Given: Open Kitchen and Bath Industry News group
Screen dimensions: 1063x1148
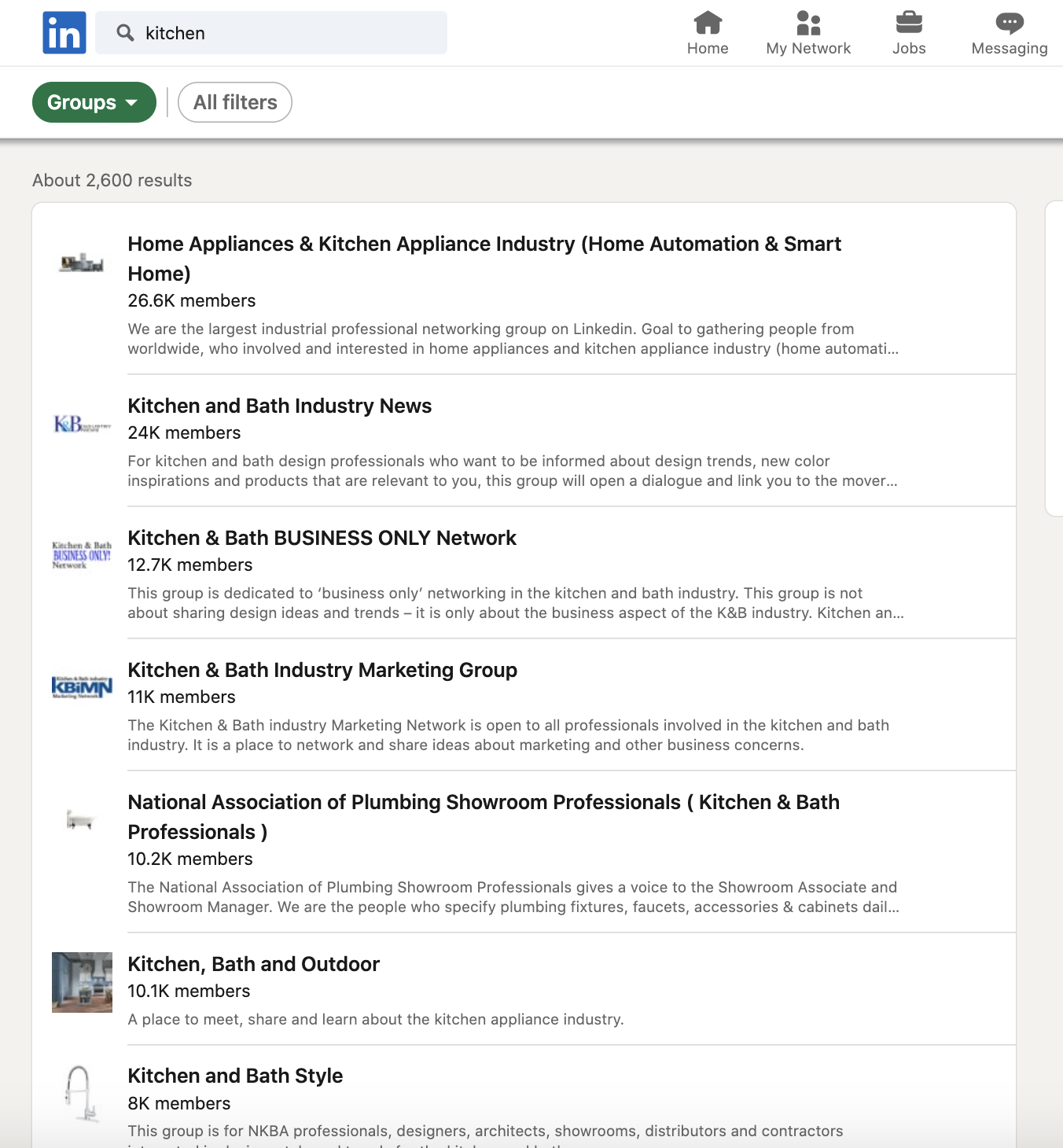Looking at the screenshot, I should [280, 406].
